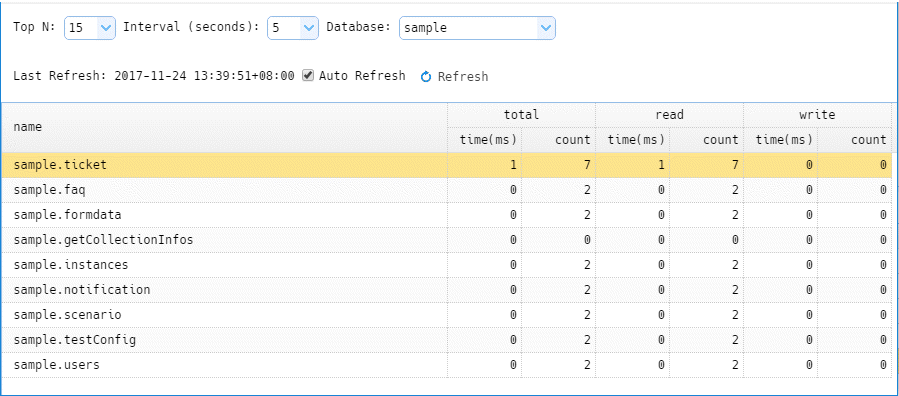This screenshot has height=396, width=899.
Task: Toggle the Auto Refresh checkbox
Action: click(x=308, y=75)
